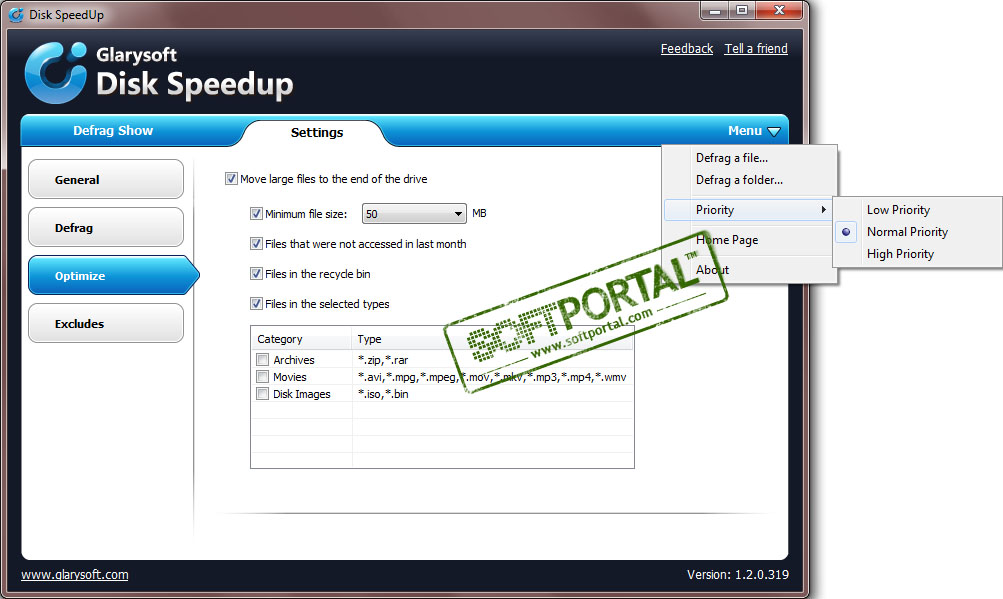Click the Disk SpeedUp title bar icon
Viewport: 1003px width, 599px height.
tap(16, 14)
